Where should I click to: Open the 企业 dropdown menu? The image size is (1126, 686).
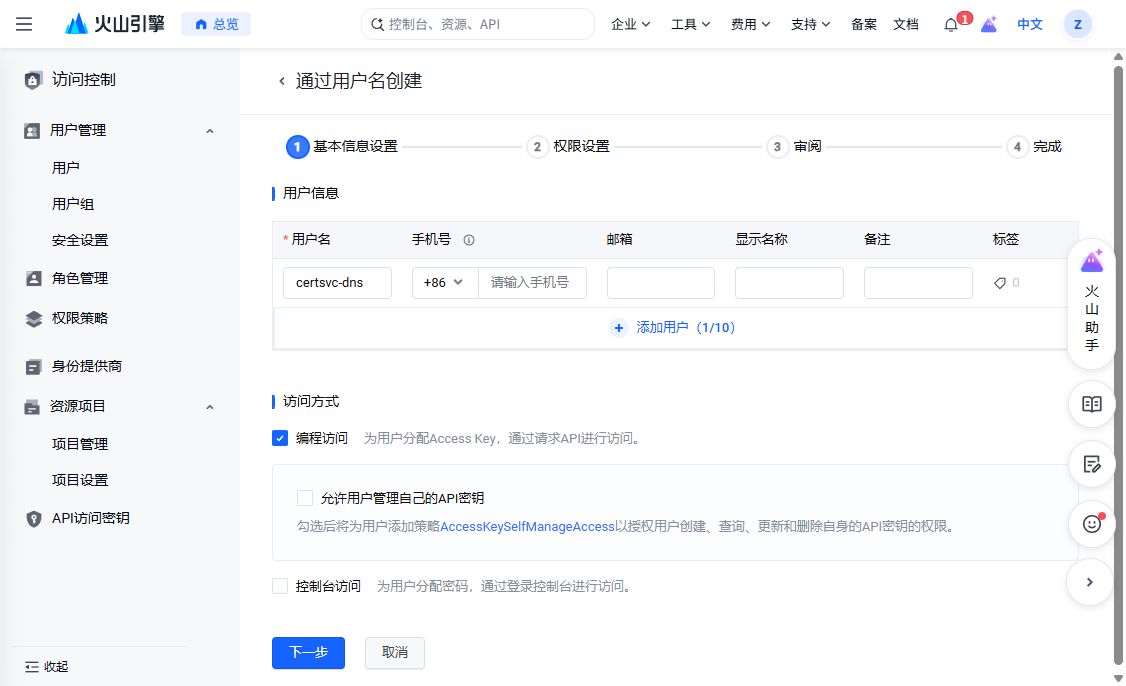631,24
